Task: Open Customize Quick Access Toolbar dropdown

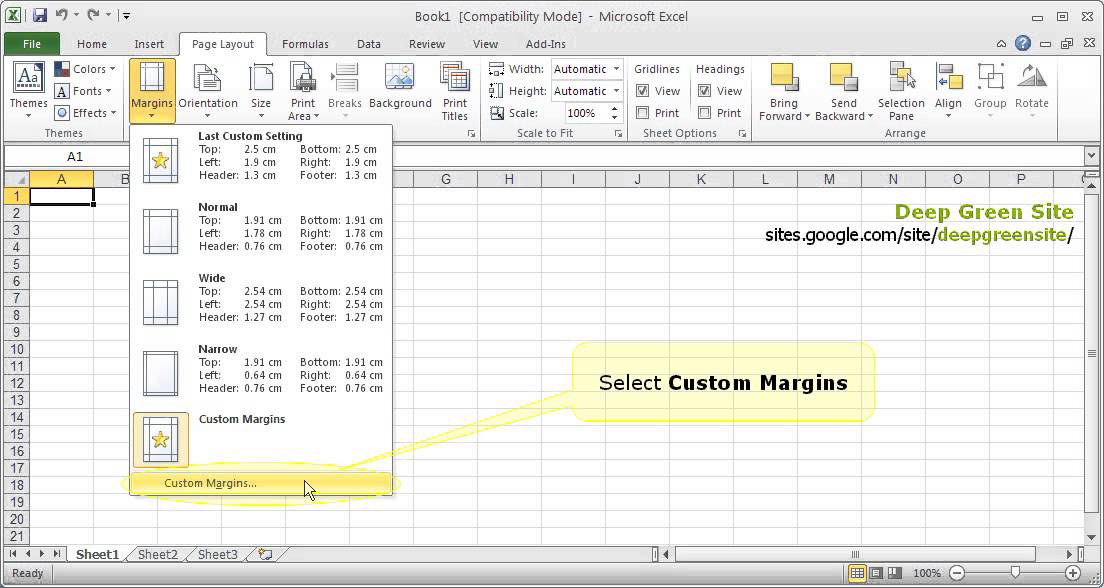Action: tap(126, 15)
